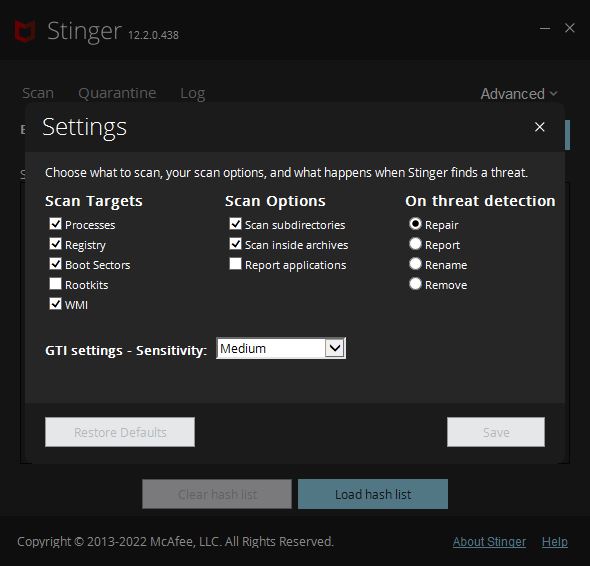Enable the Rootkits checkbox
This screenshot has width=590, height=566.
(x=55, y=284)
